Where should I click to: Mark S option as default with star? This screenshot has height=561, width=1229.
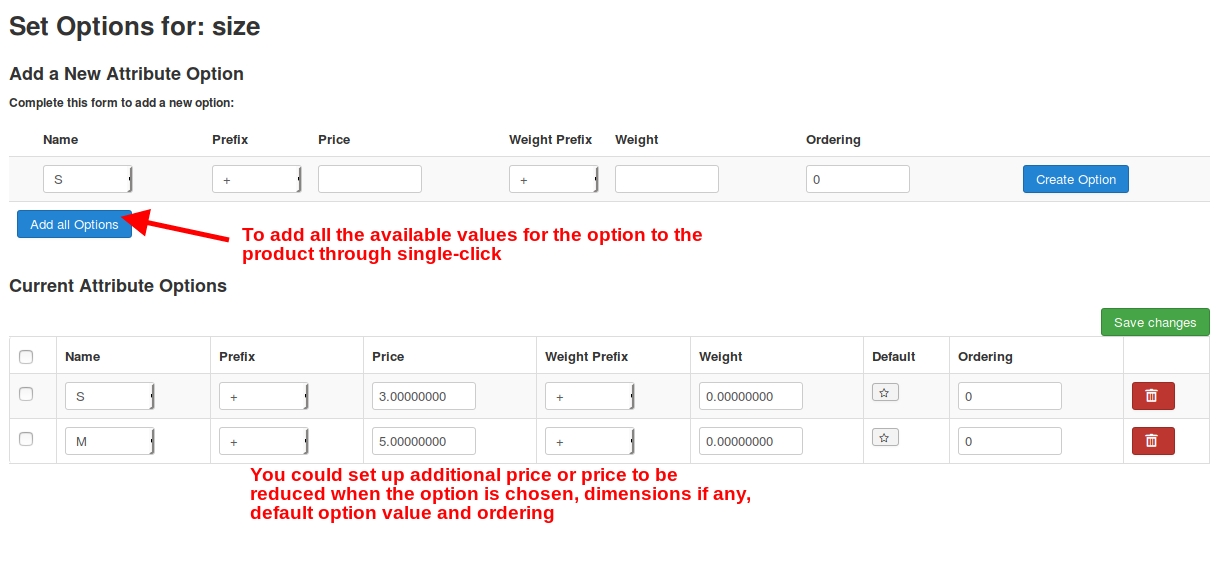coord(885,392)
